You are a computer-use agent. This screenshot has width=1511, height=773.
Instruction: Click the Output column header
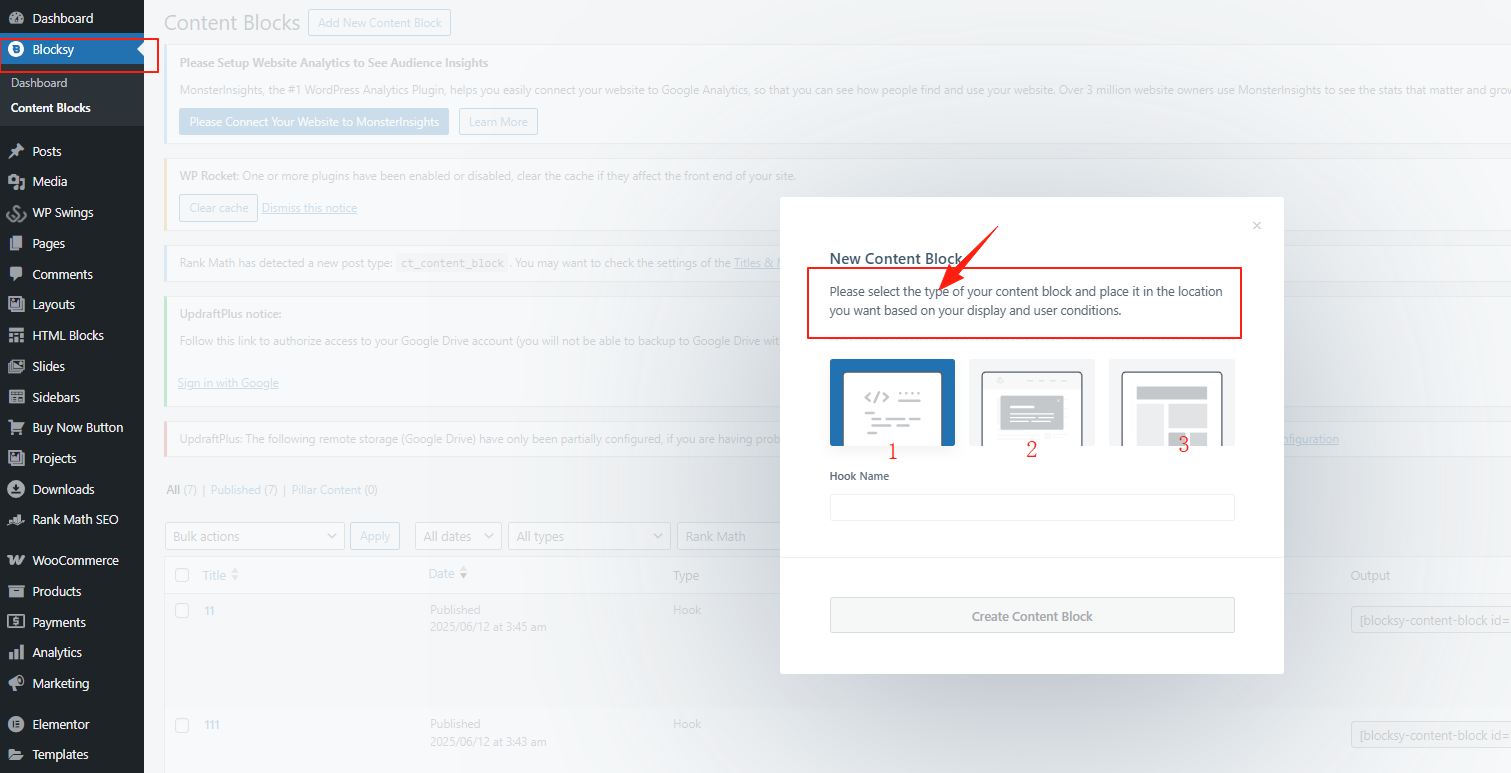[x=1370, y=575]
